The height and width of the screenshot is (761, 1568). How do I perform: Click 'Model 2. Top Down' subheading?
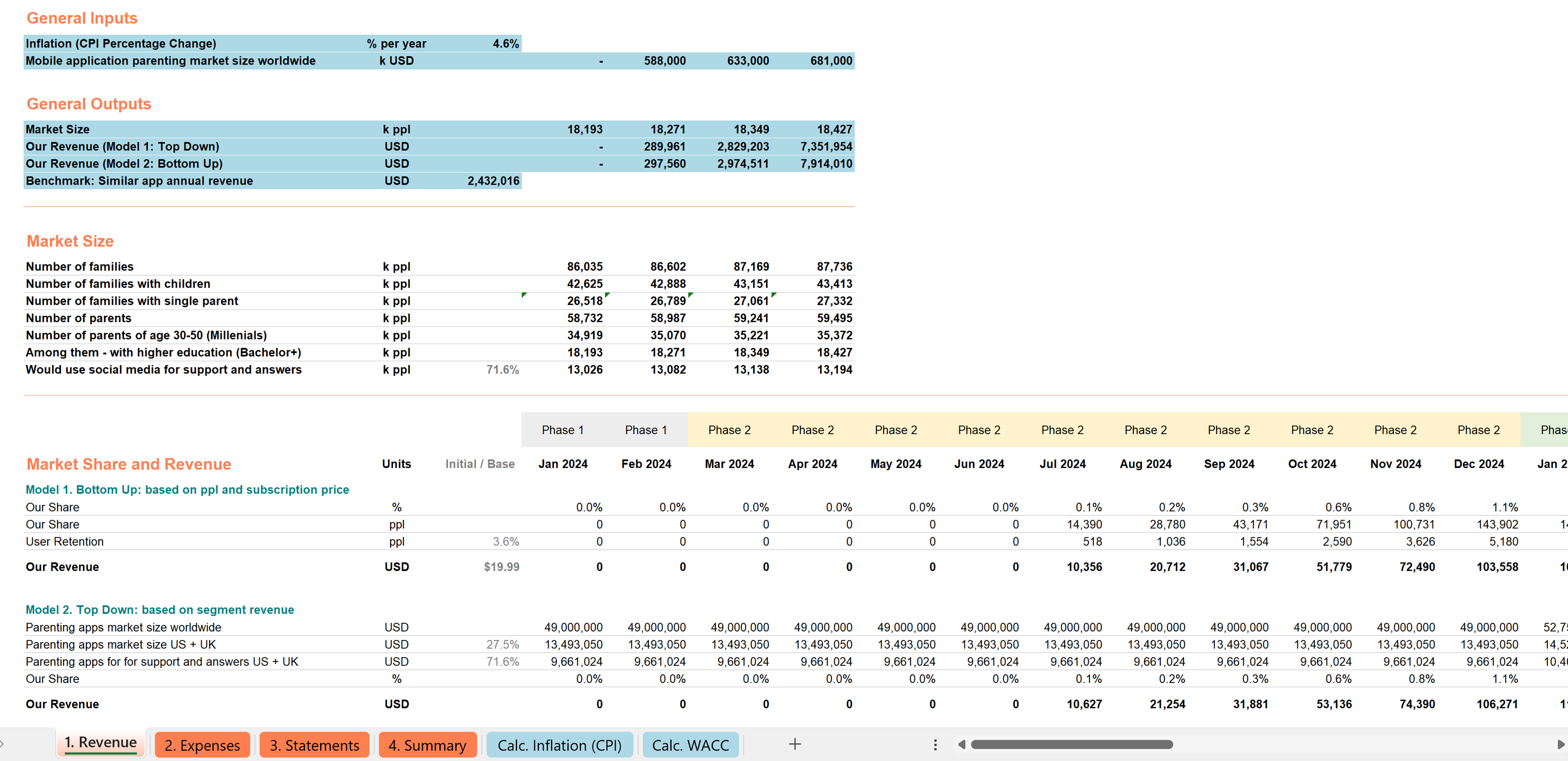click(x=159, y=609)
